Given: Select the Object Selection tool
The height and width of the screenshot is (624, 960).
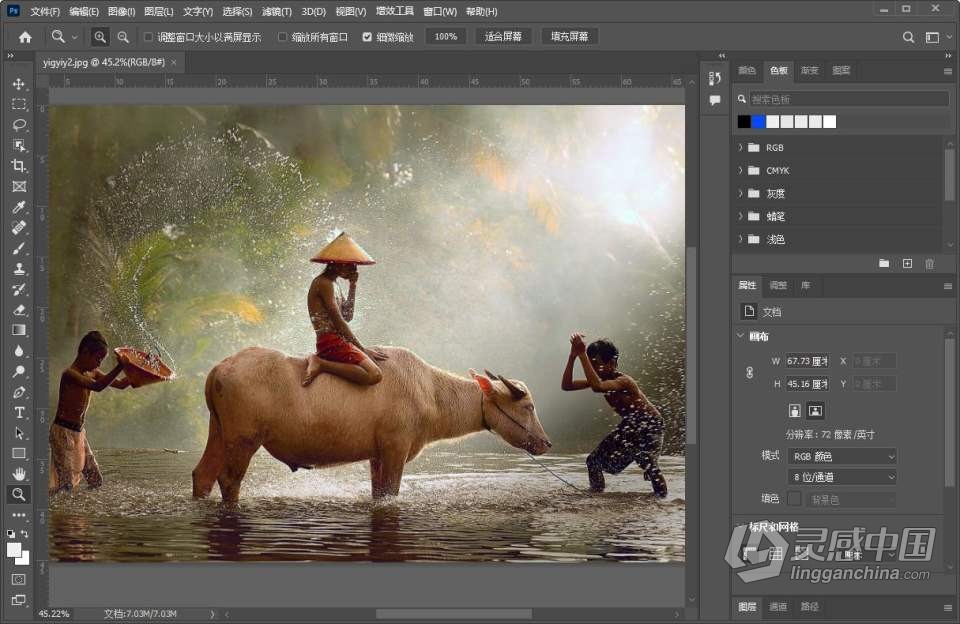Looking at the screenshot, I should pos(19,145).
